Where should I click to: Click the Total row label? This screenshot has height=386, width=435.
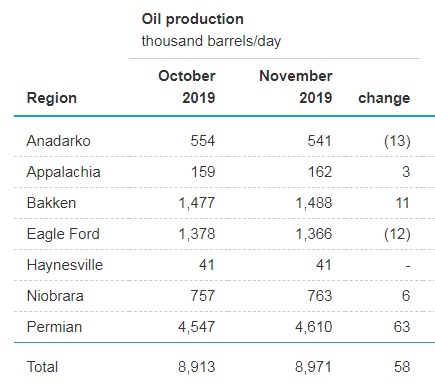pos(42,367)
